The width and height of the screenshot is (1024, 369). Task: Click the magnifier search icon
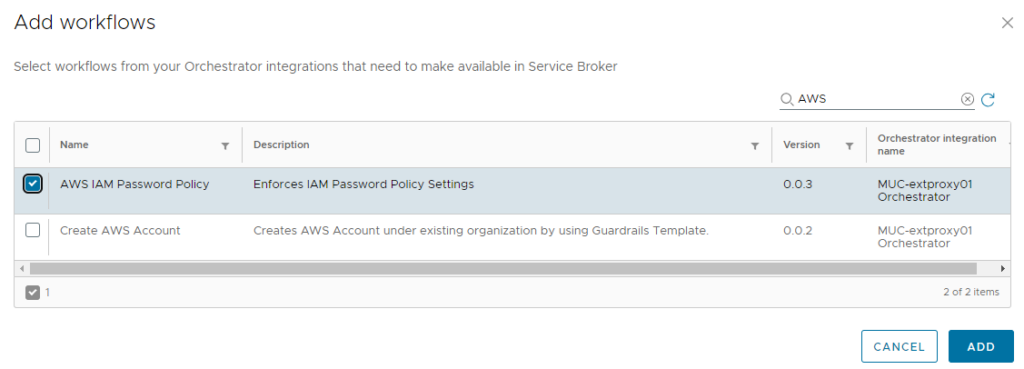[x=787, y=99]
